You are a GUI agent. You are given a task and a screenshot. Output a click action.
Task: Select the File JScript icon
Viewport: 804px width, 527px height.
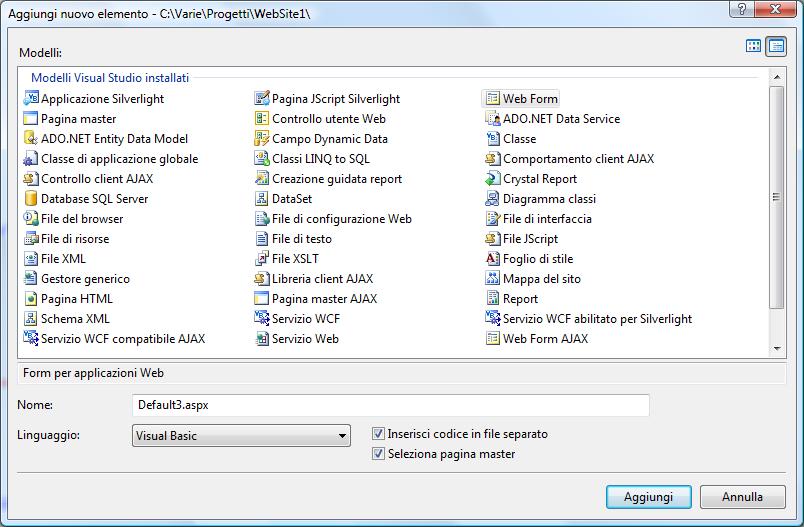493,238
